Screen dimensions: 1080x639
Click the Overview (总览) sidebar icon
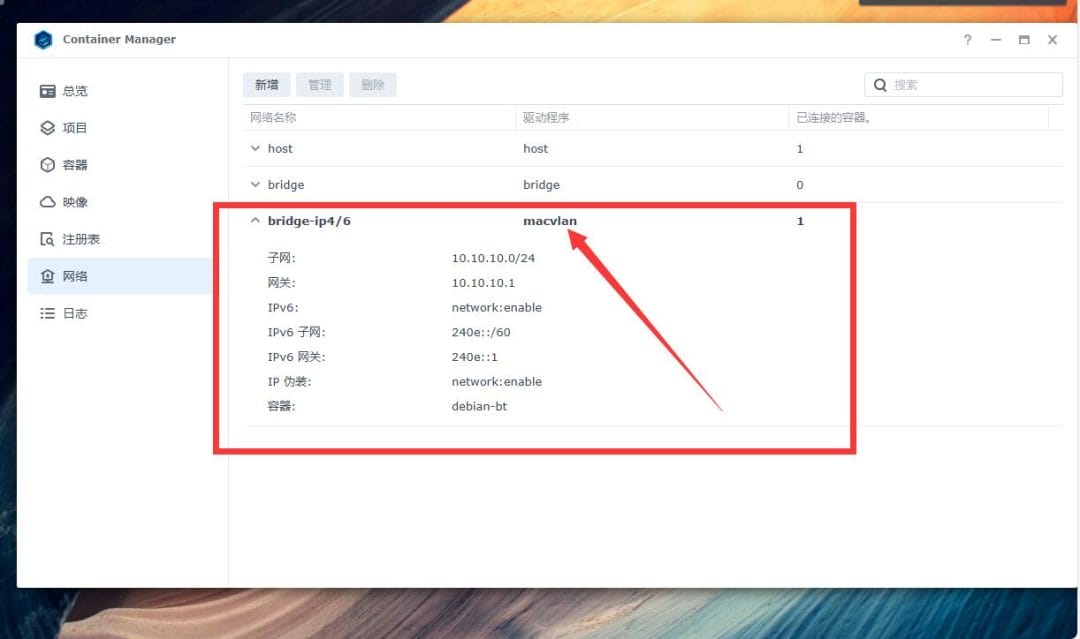click(x=46, y=90)
